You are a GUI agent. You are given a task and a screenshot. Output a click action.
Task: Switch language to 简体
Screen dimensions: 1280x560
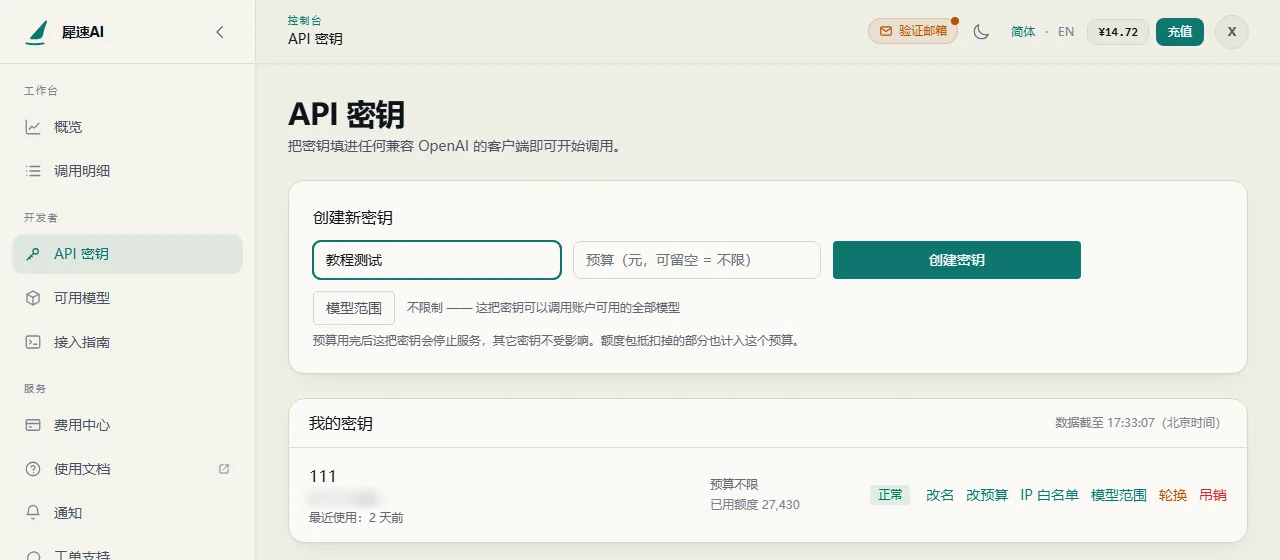tap(1023, 32)
